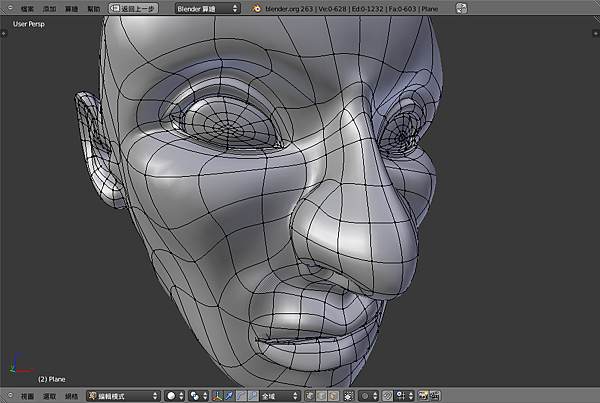600x403 pixels.
Task: Click the Blender logo icon in header
Action: point(257,8)
